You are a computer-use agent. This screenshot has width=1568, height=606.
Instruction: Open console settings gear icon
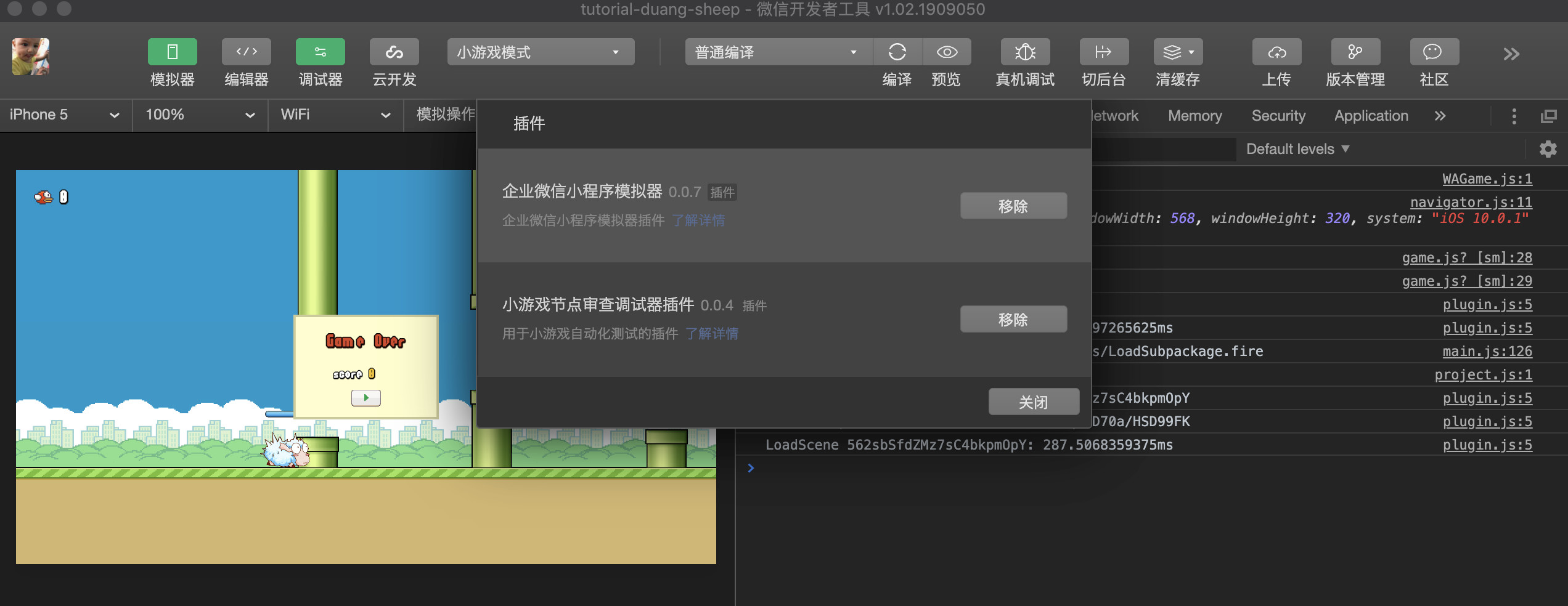point(1548,149)
